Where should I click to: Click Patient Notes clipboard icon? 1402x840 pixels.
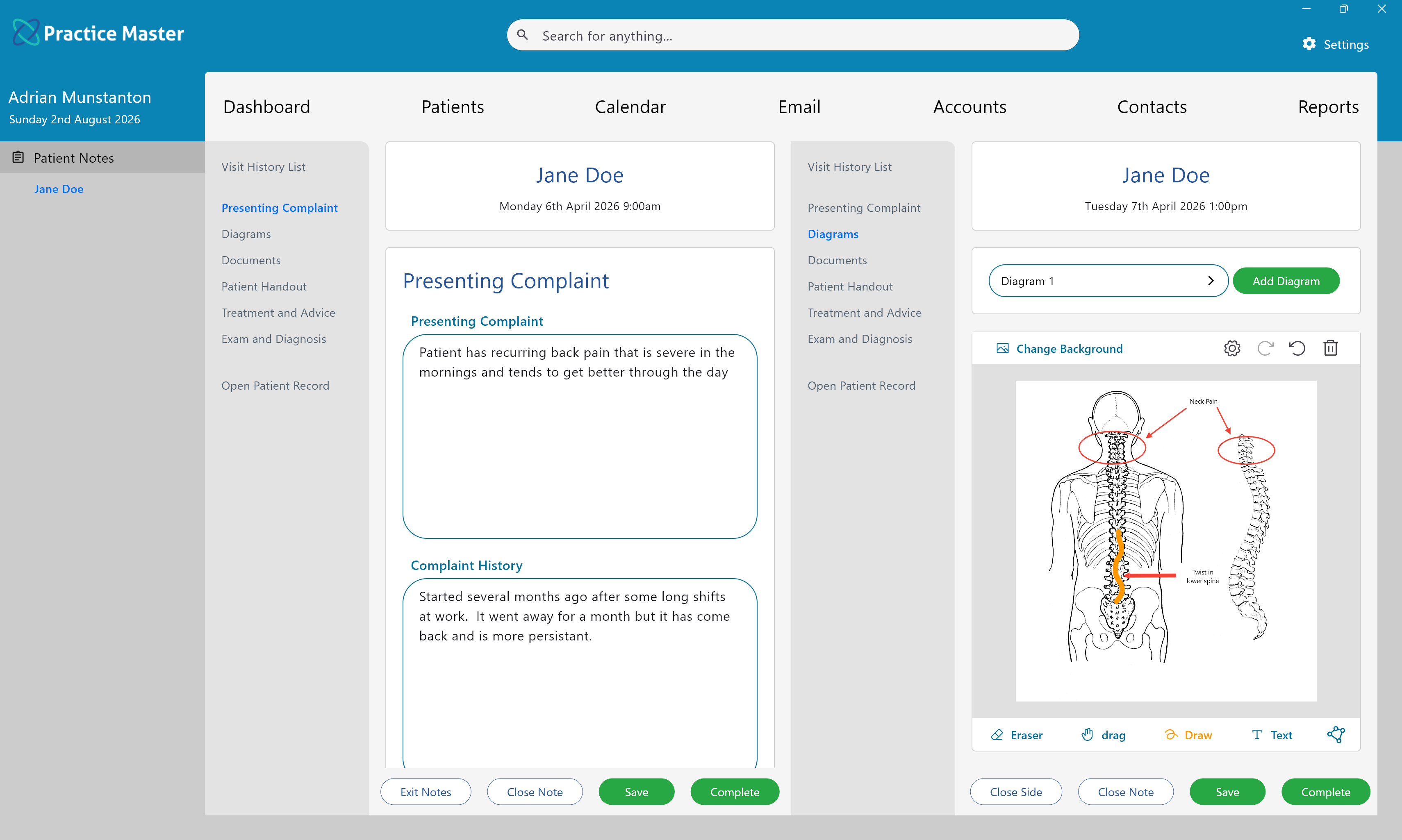coord(18,157)
